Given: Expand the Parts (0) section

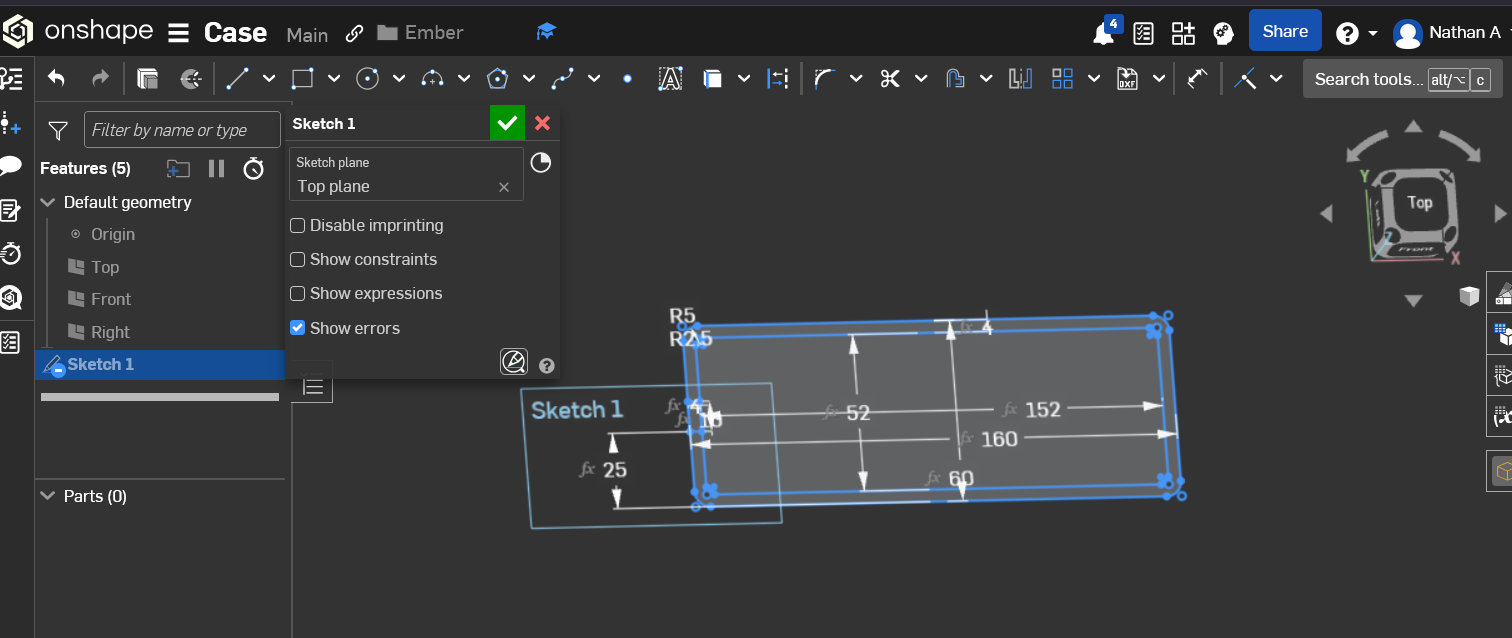Looking at the screenshot, I should 47,496.
